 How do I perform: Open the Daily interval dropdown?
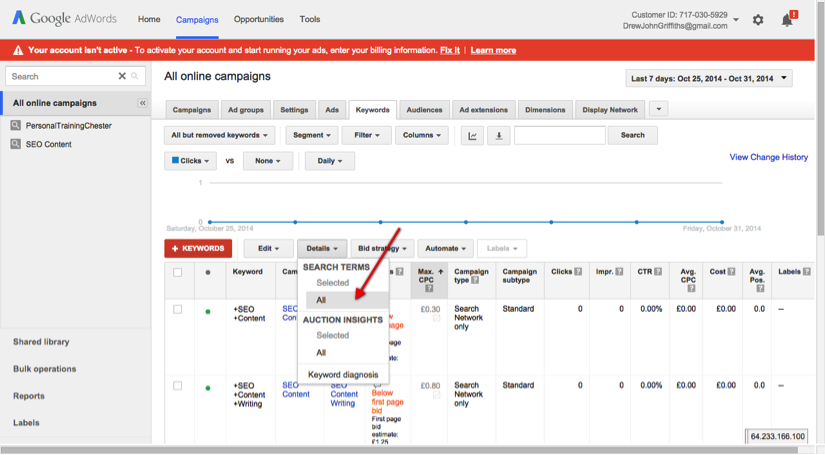[x=329, y=161]
